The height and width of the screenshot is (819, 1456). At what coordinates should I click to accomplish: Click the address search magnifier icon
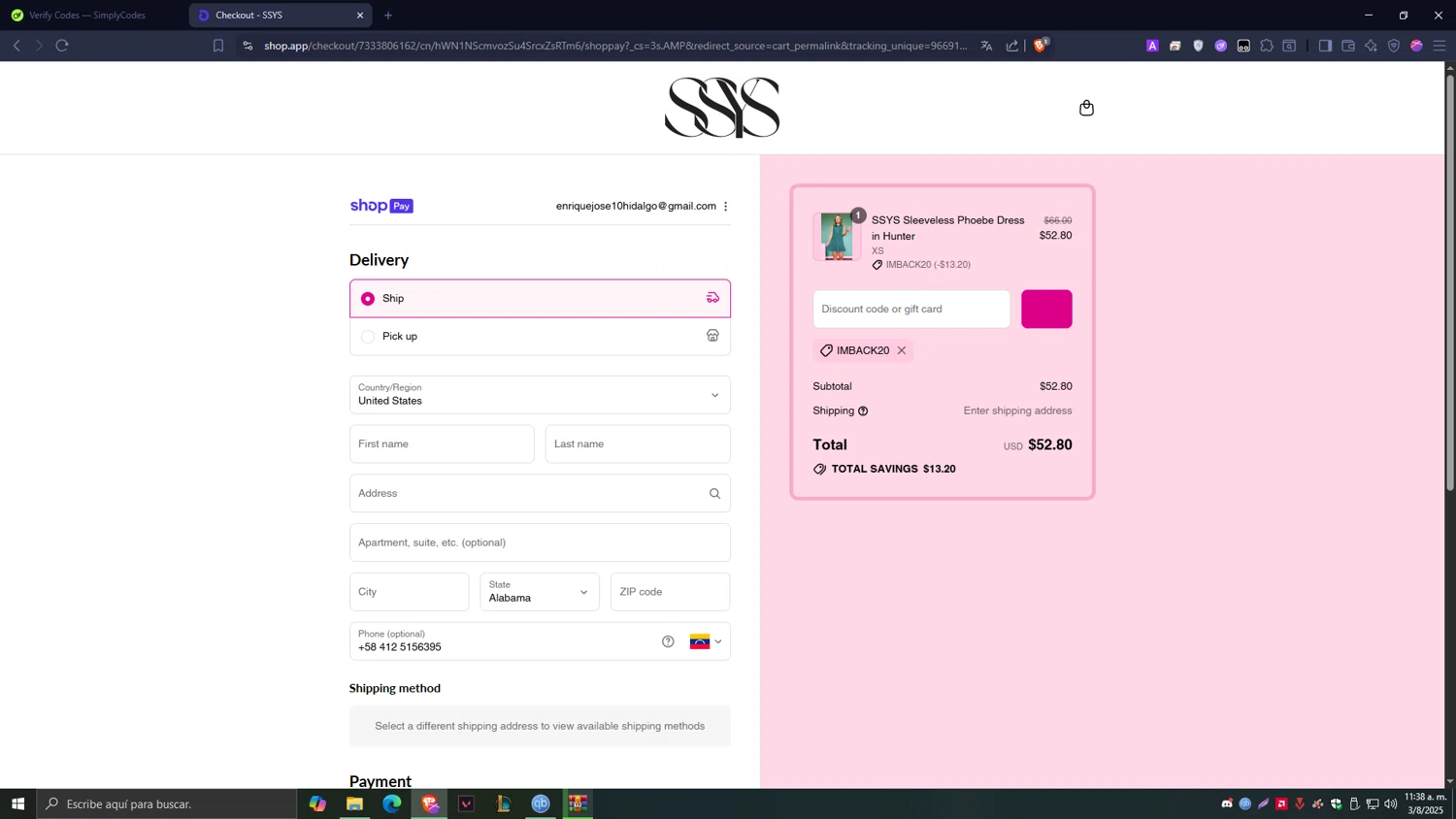click(714, 493)
